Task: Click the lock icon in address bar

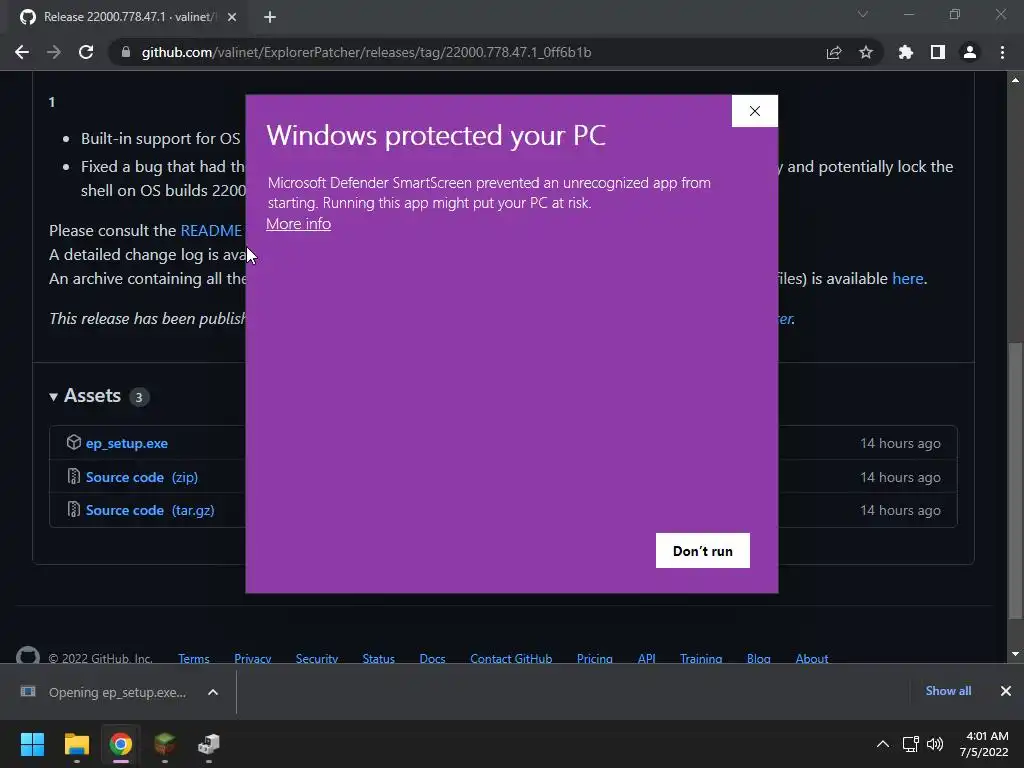Action: [x=125, y=52]
